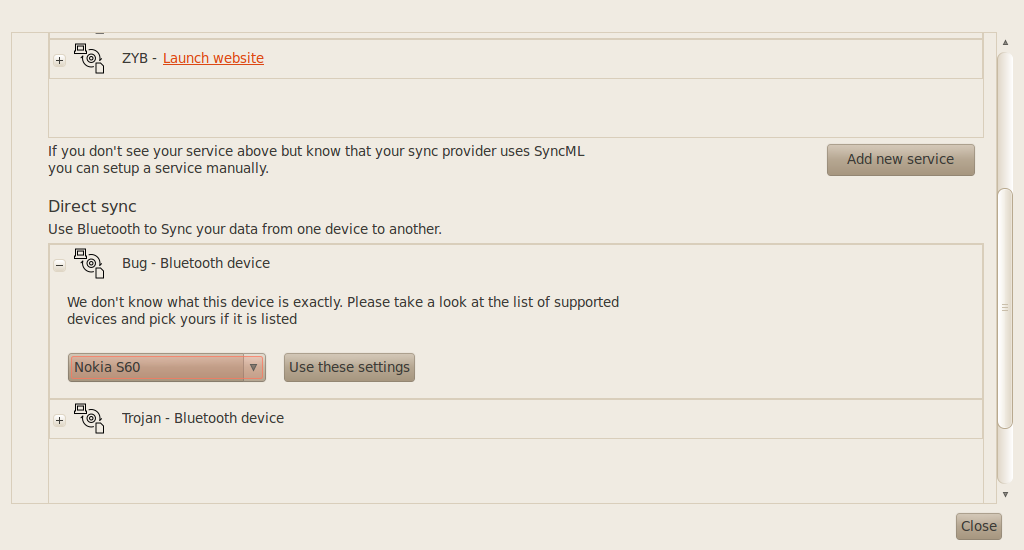The width and height of the screenshot is (1024, 550).
Task: Open the Nokia S60 device dropdown
Action: coord(157,367)
